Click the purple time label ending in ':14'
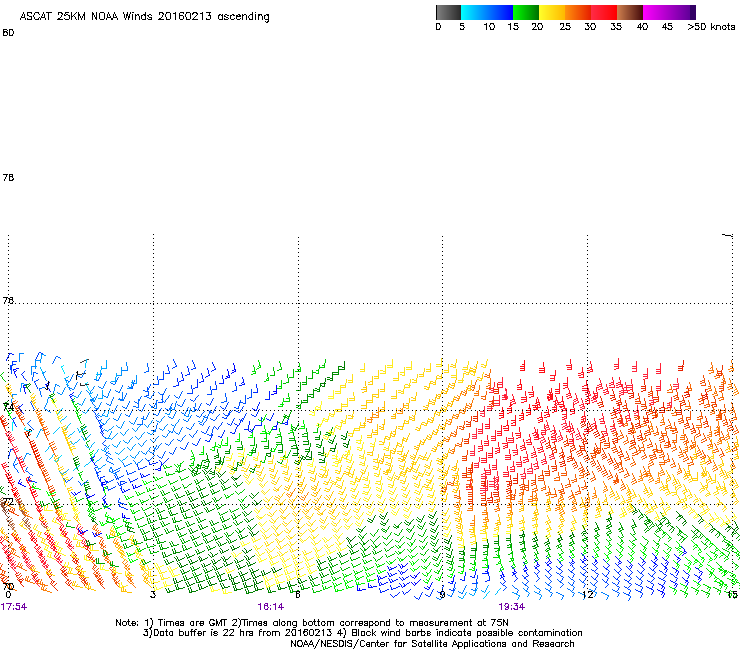Viewport: 740px width, 650px height. (x=270, y=607)
